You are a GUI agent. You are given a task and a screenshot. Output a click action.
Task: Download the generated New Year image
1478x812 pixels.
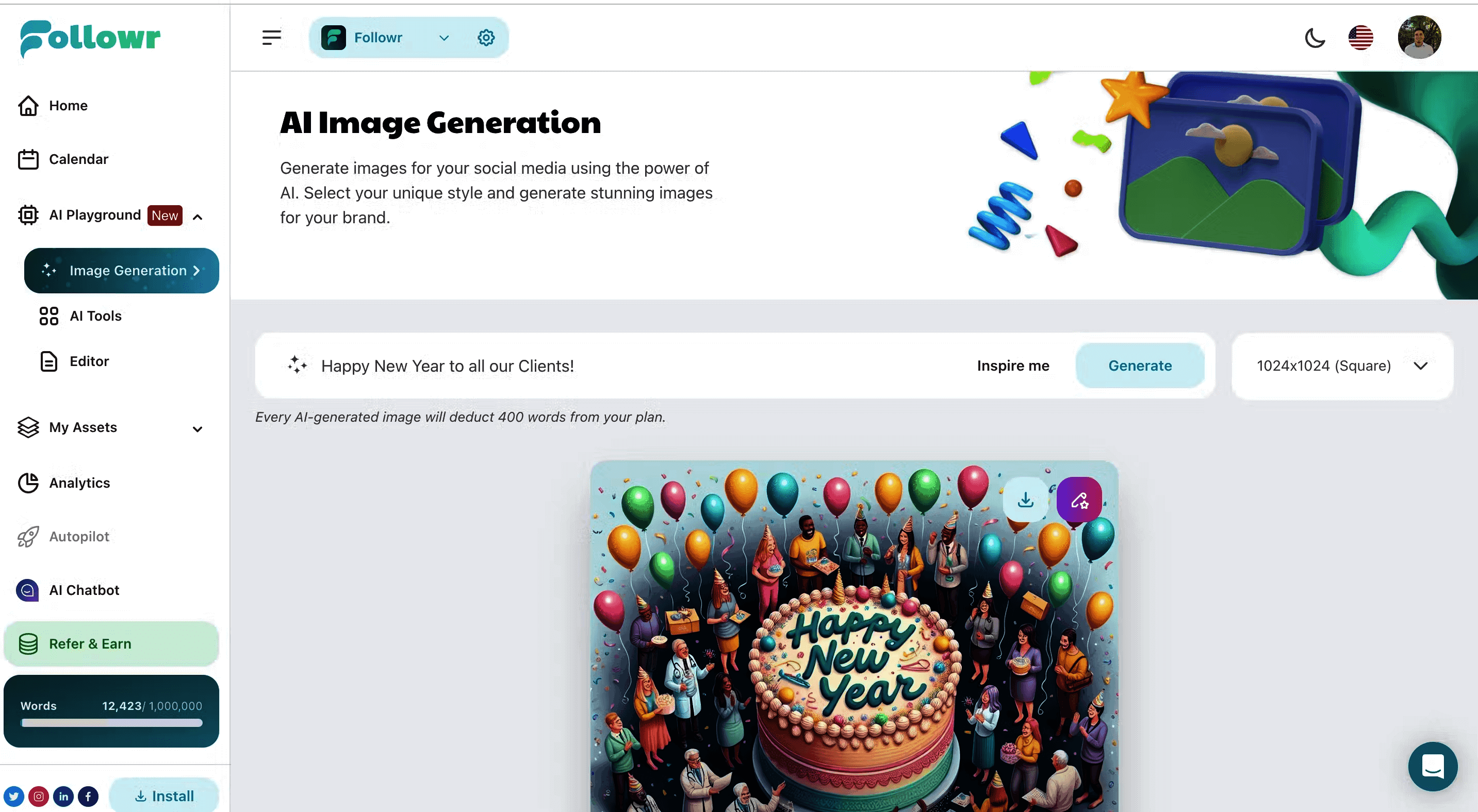(x=1025, y=500)
